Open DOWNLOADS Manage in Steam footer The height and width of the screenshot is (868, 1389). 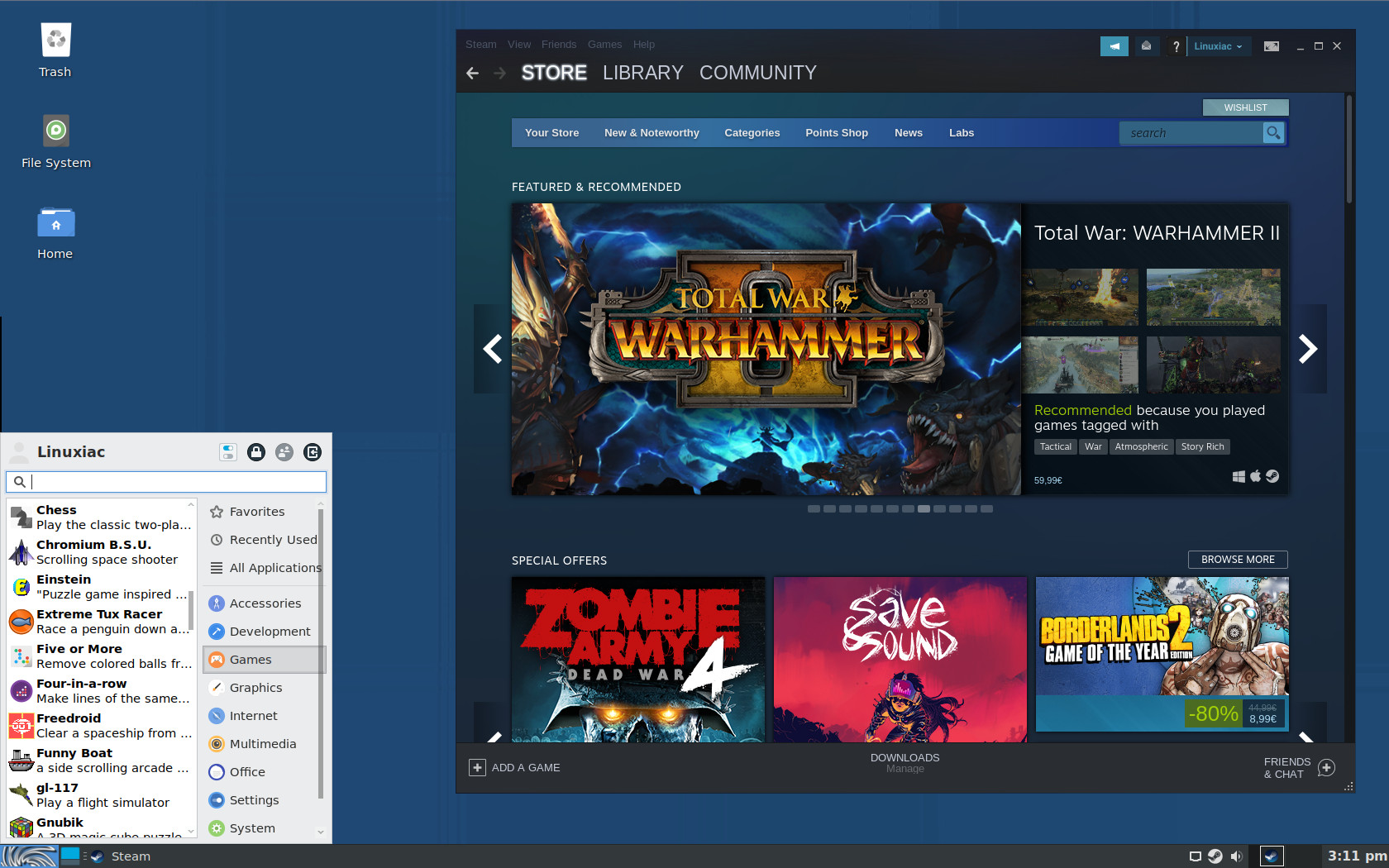tap(905, 763)
